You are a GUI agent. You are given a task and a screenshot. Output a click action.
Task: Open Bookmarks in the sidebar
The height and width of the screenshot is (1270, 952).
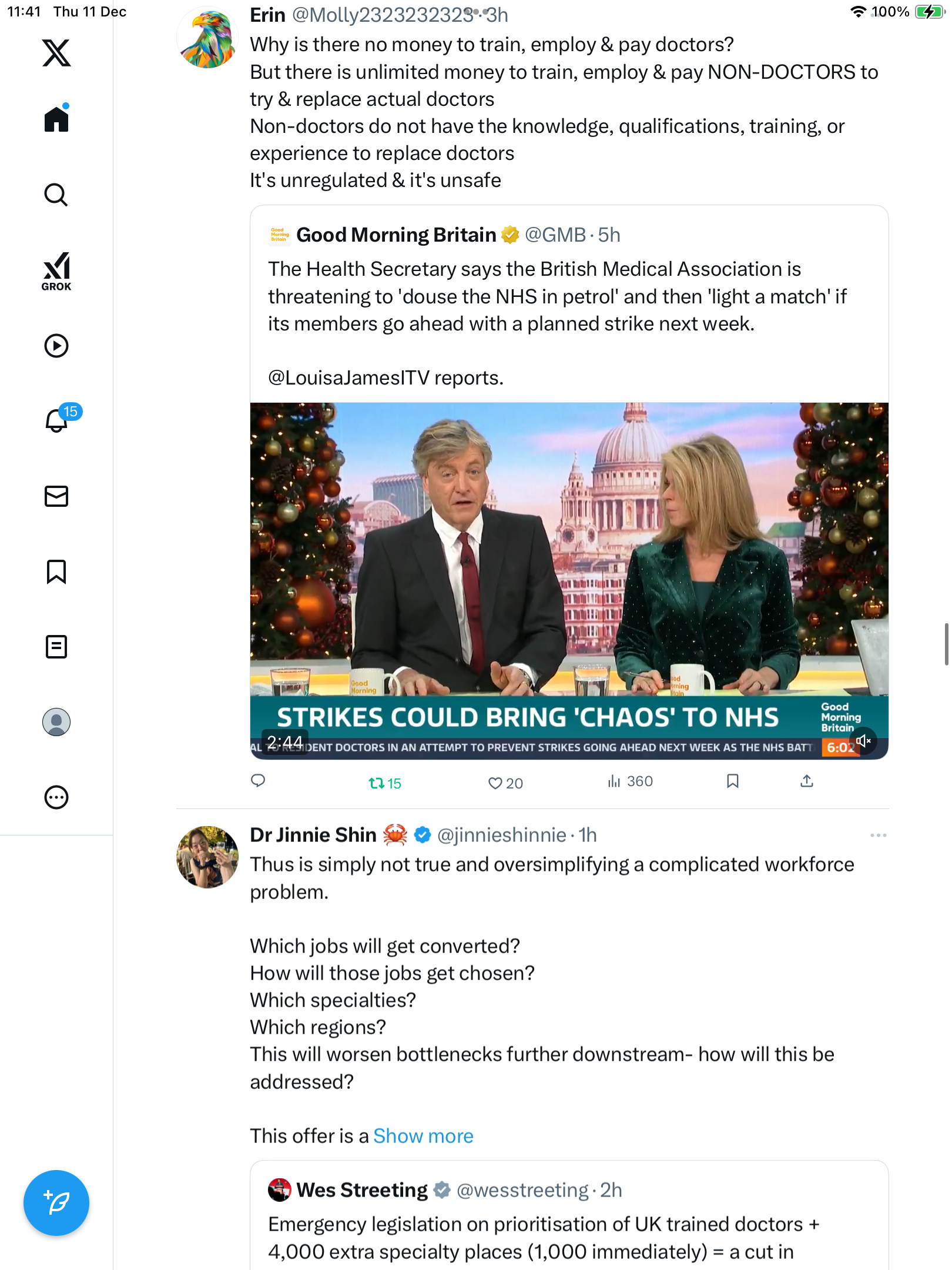[x=56, y=571]
